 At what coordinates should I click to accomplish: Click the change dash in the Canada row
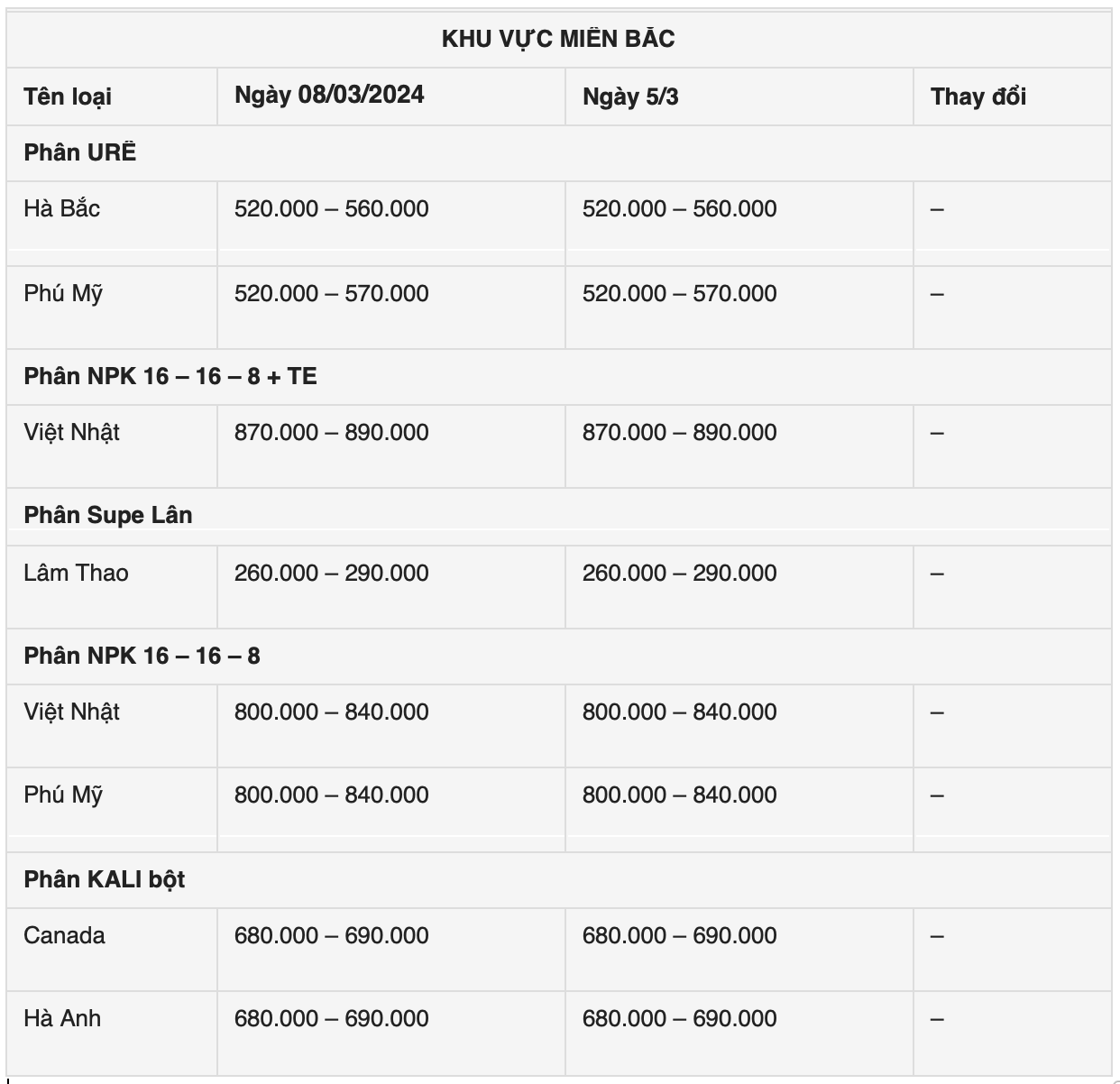click(x=937, y=936)
